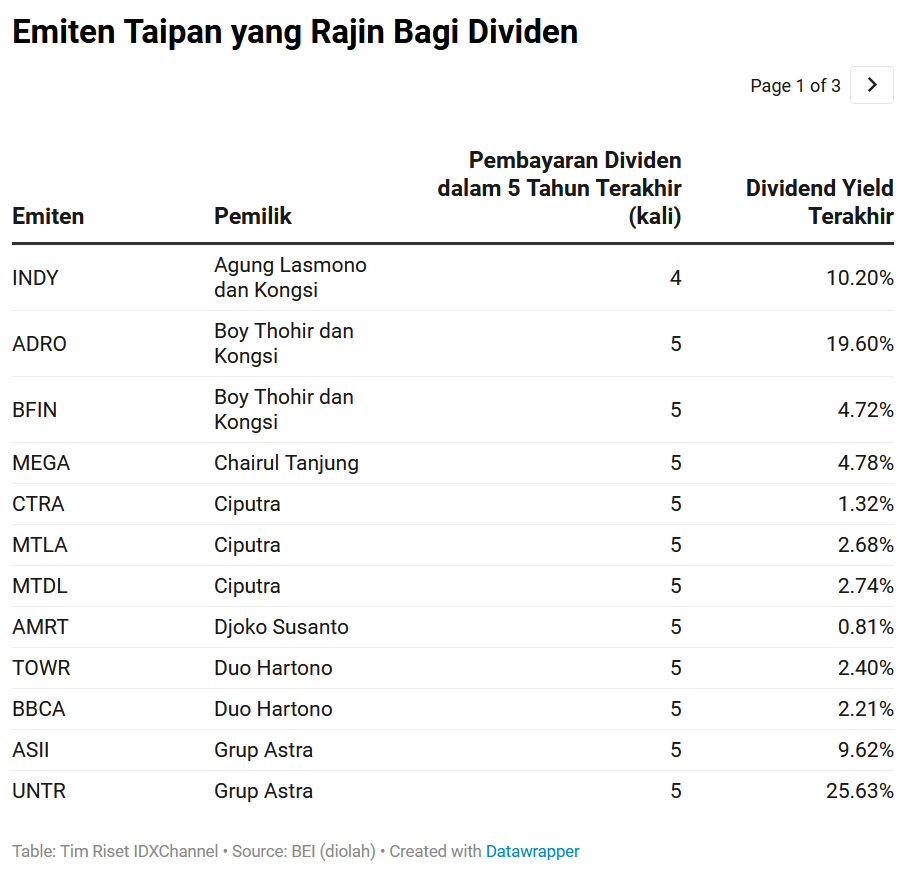Sort by Pemilik column header
Viewport: 904px width, 871px height.
coord(253,216)
